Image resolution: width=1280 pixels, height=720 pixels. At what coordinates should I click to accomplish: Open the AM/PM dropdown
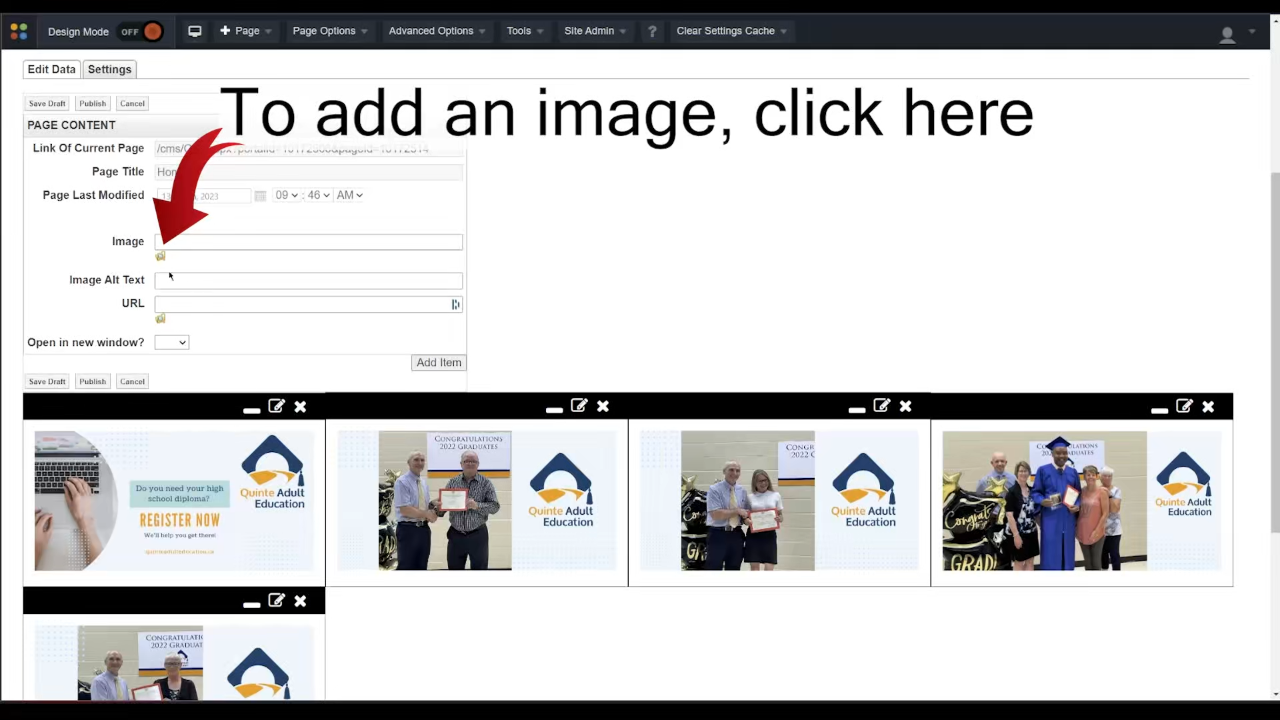[350, 195]
